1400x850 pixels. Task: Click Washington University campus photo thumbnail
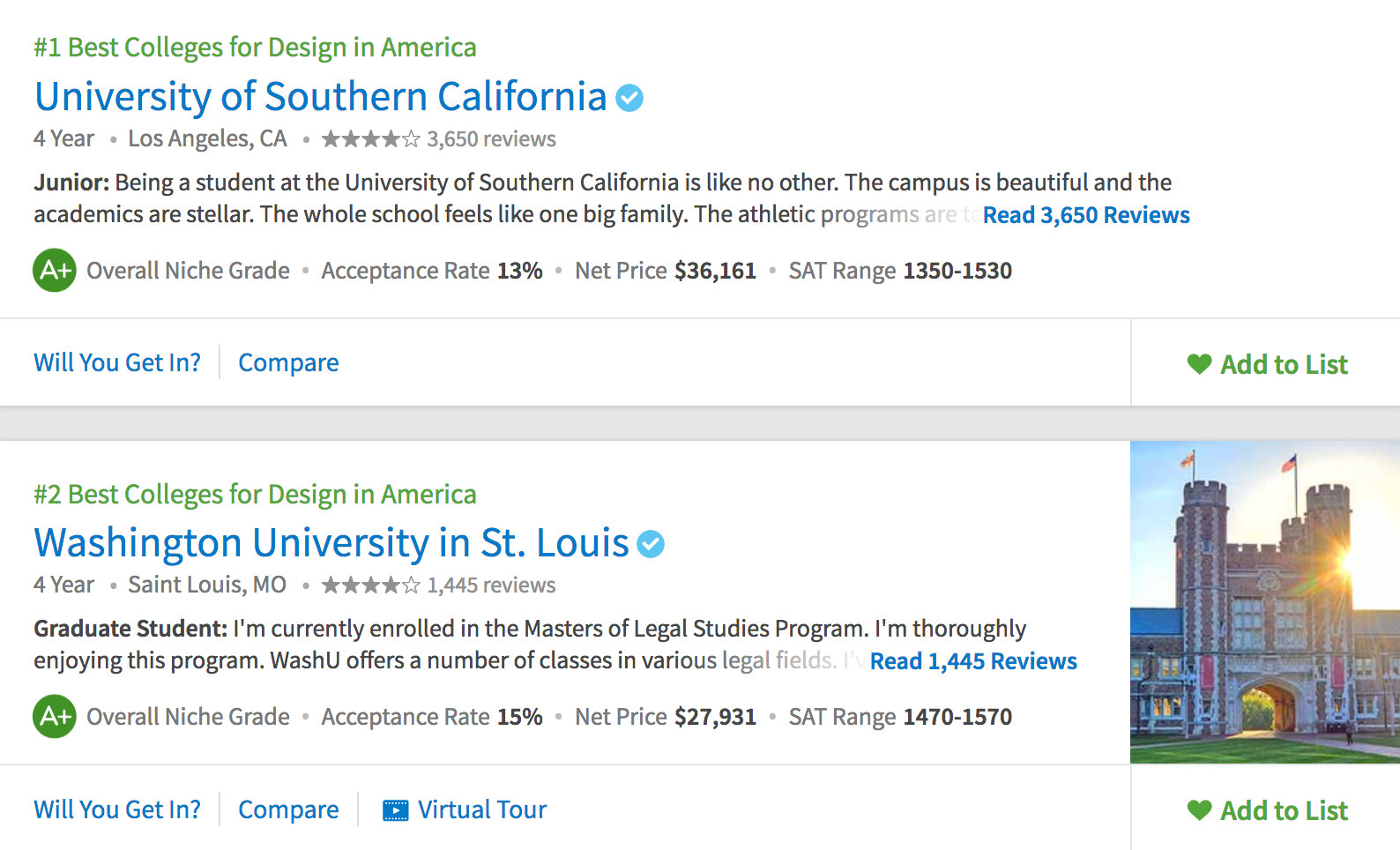1264,601
